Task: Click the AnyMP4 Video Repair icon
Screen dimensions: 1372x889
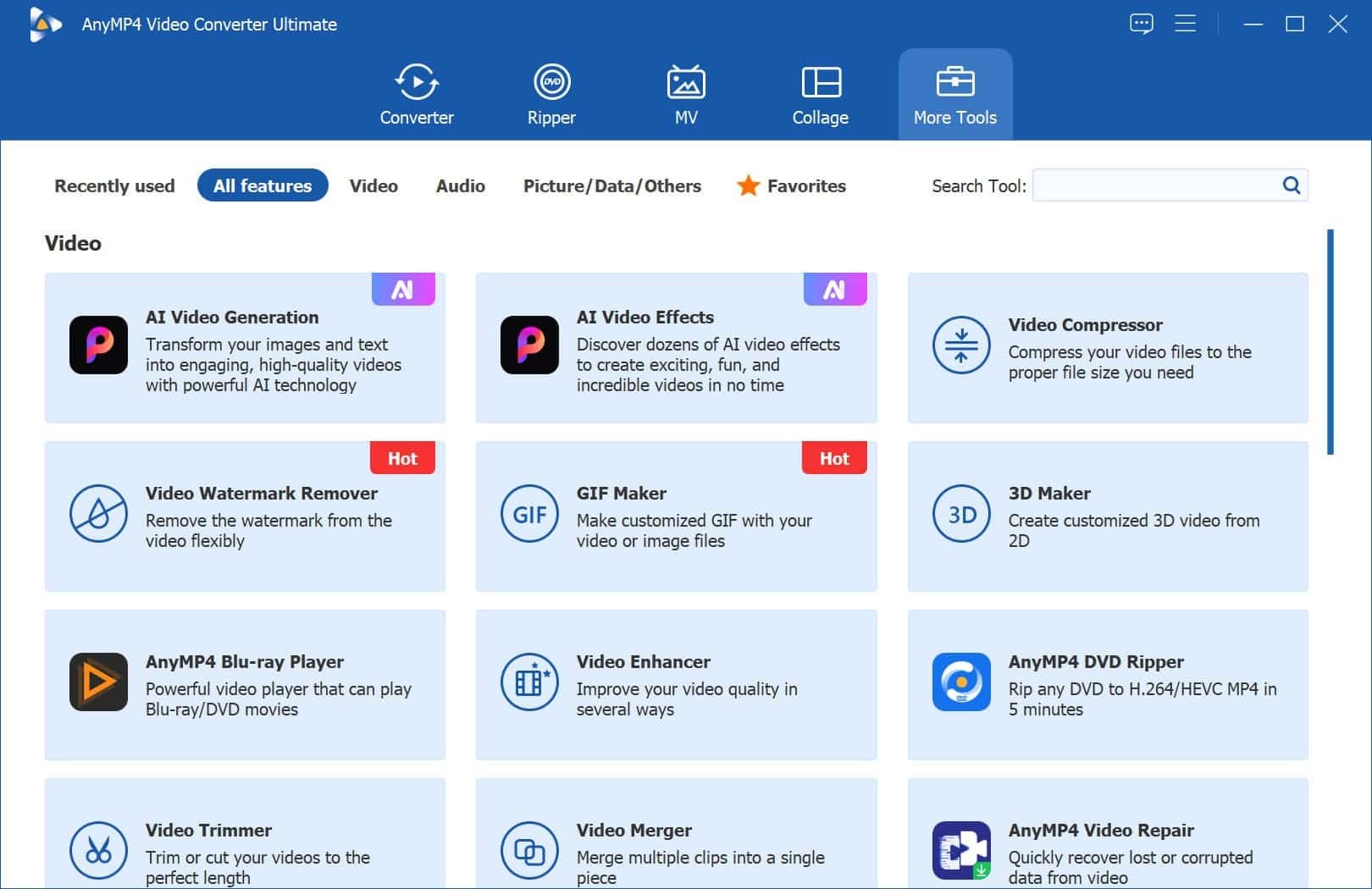Action: [x=961, y=850]
